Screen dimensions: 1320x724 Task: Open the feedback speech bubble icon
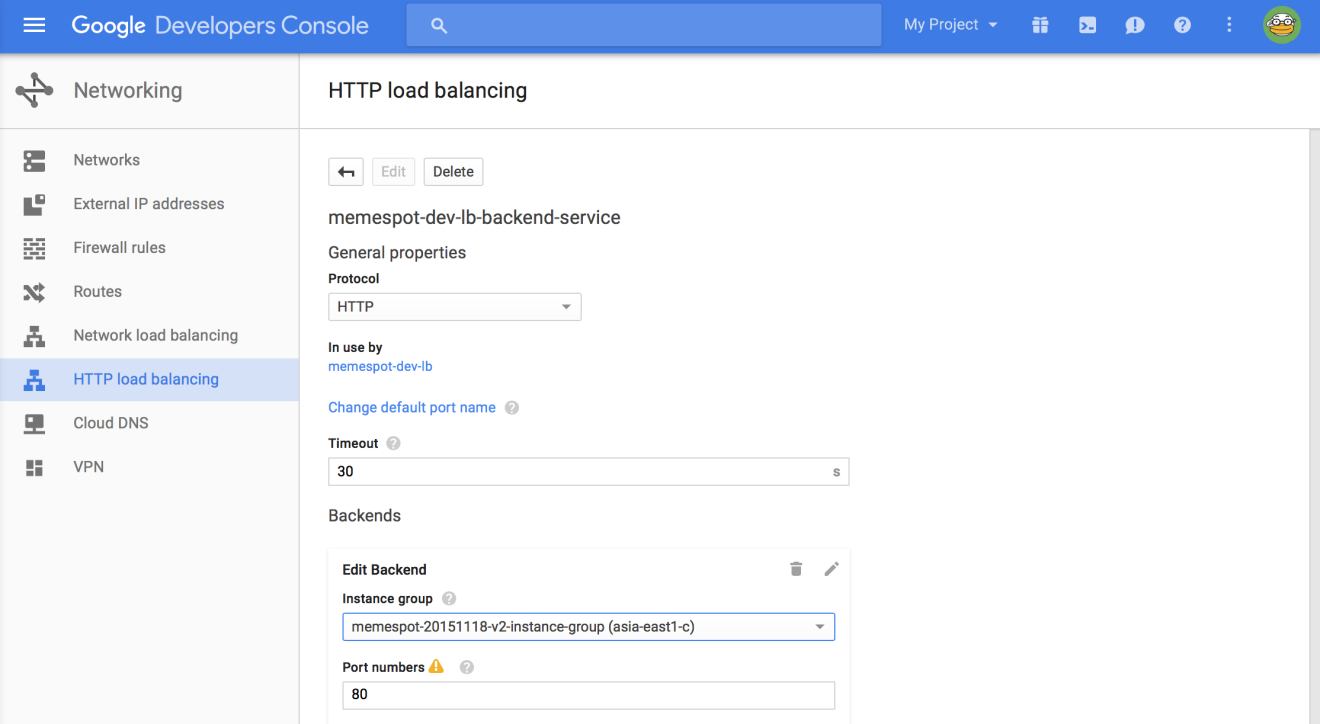(x=1135, y=24)
